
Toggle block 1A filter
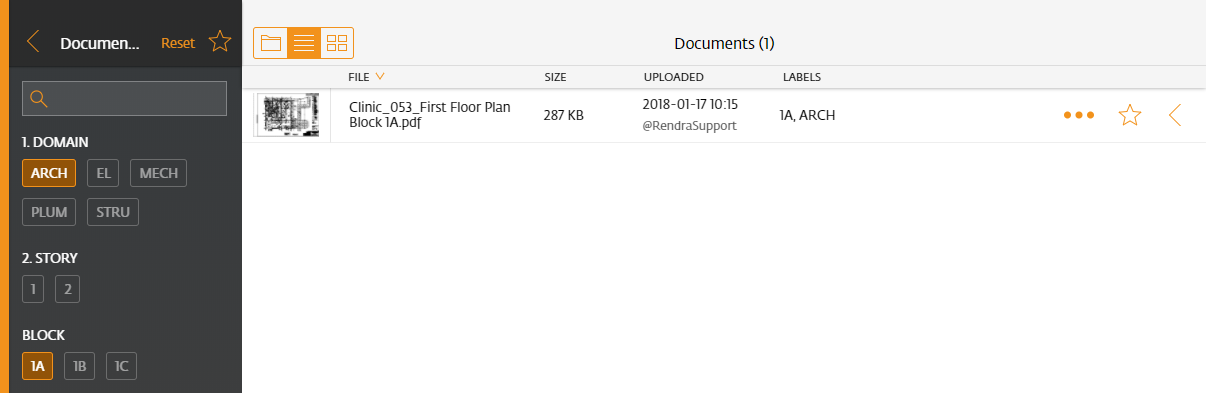[37, 366]
